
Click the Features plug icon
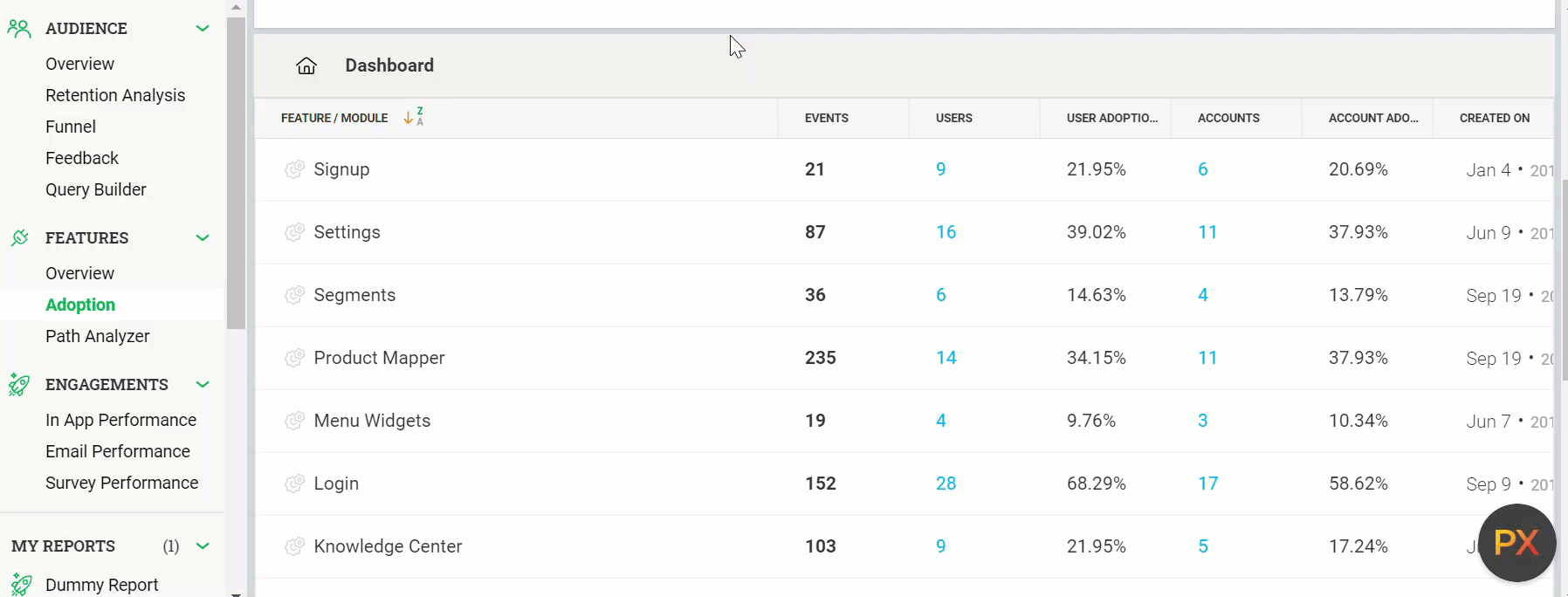(x=19, y=237)
